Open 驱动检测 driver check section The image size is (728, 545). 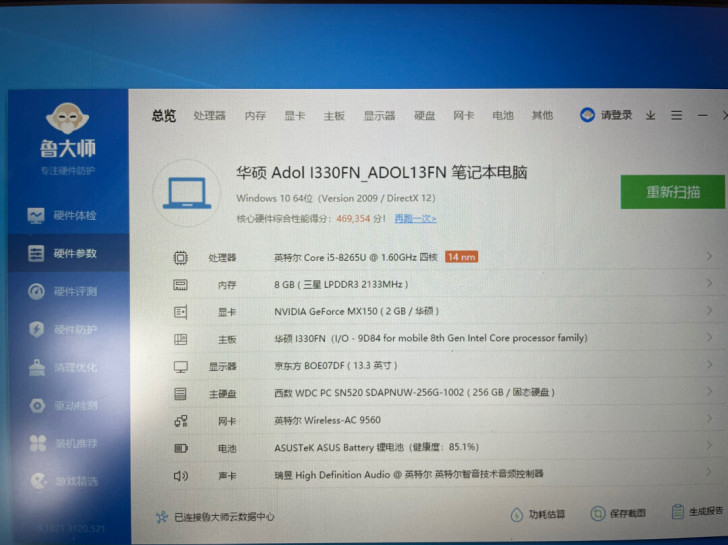point(63,406)
